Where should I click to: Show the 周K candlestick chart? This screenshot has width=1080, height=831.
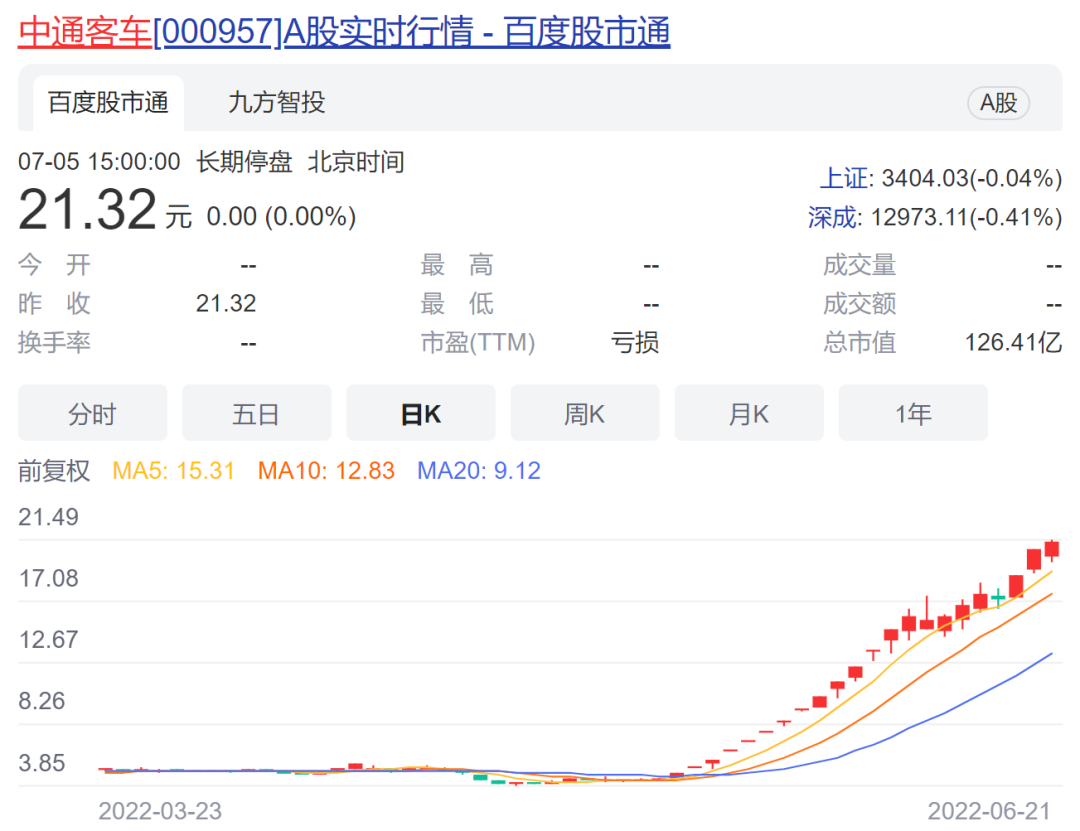(x=585, y=414)
